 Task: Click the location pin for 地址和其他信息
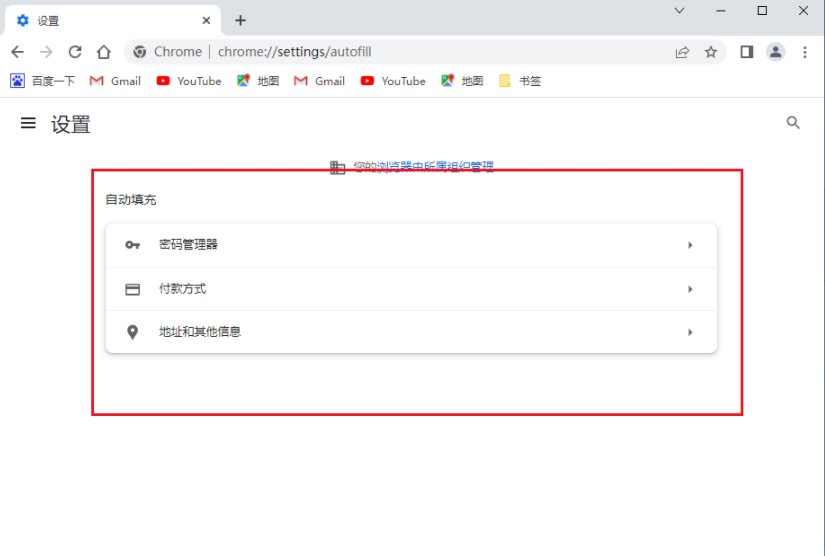[133, 332]
